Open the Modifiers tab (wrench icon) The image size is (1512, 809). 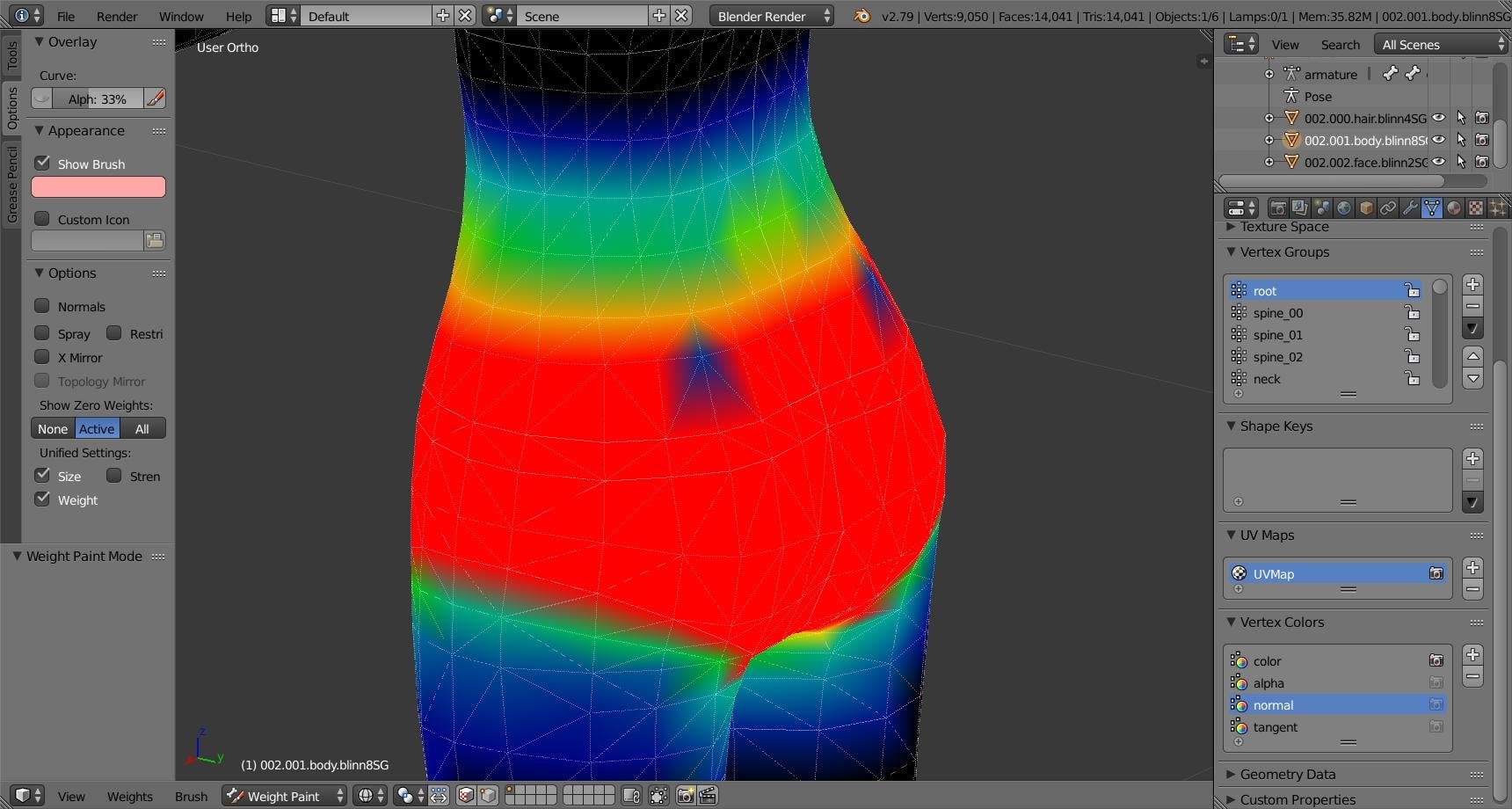1410,208
